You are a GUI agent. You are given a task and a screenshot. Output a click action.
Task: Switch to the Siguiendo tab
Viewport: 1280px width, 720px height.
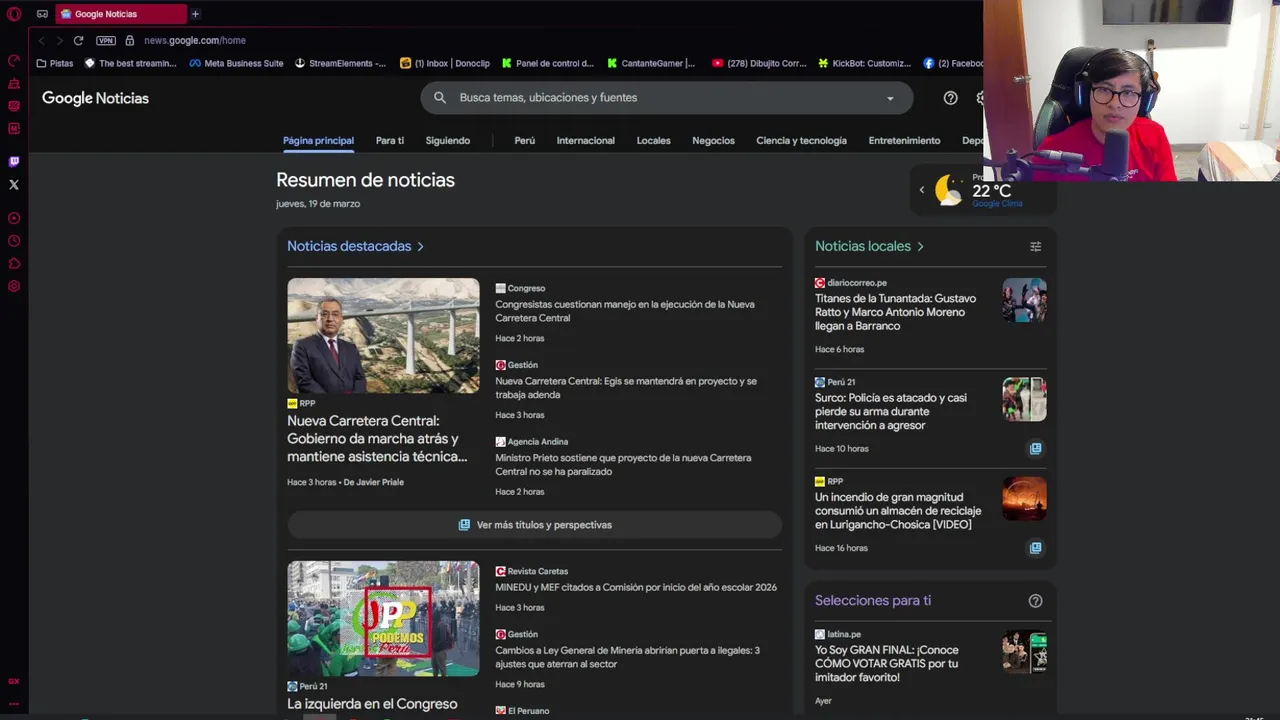point(448,141)
